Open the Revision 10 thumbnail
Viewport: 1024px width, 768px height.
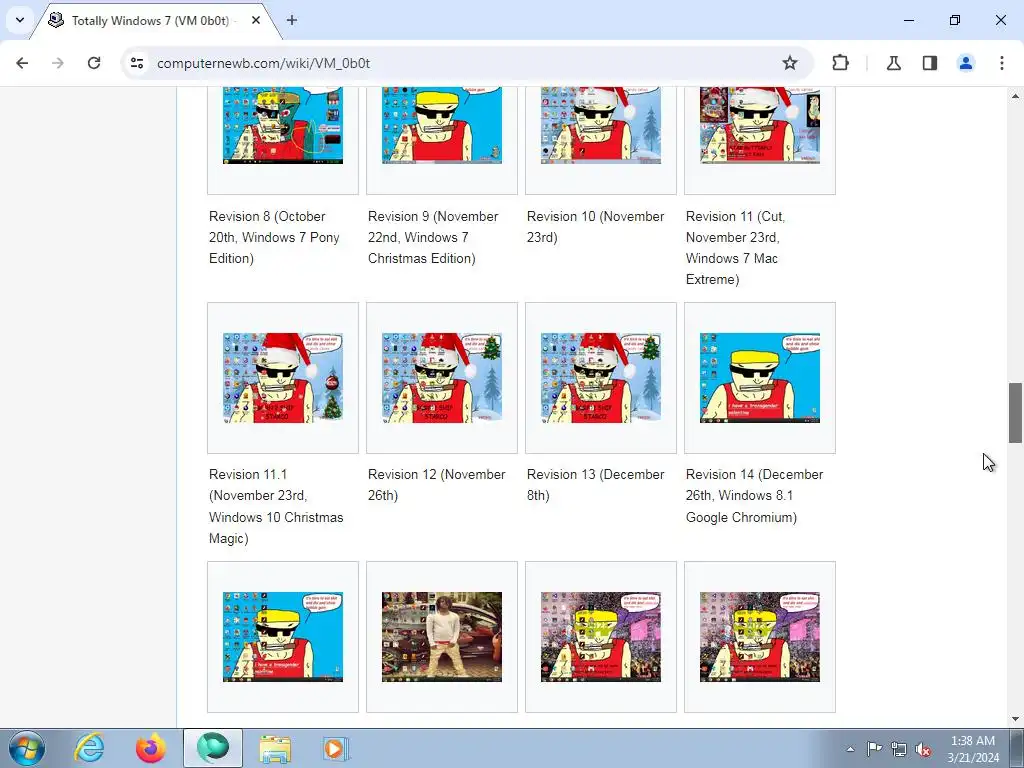601,125
